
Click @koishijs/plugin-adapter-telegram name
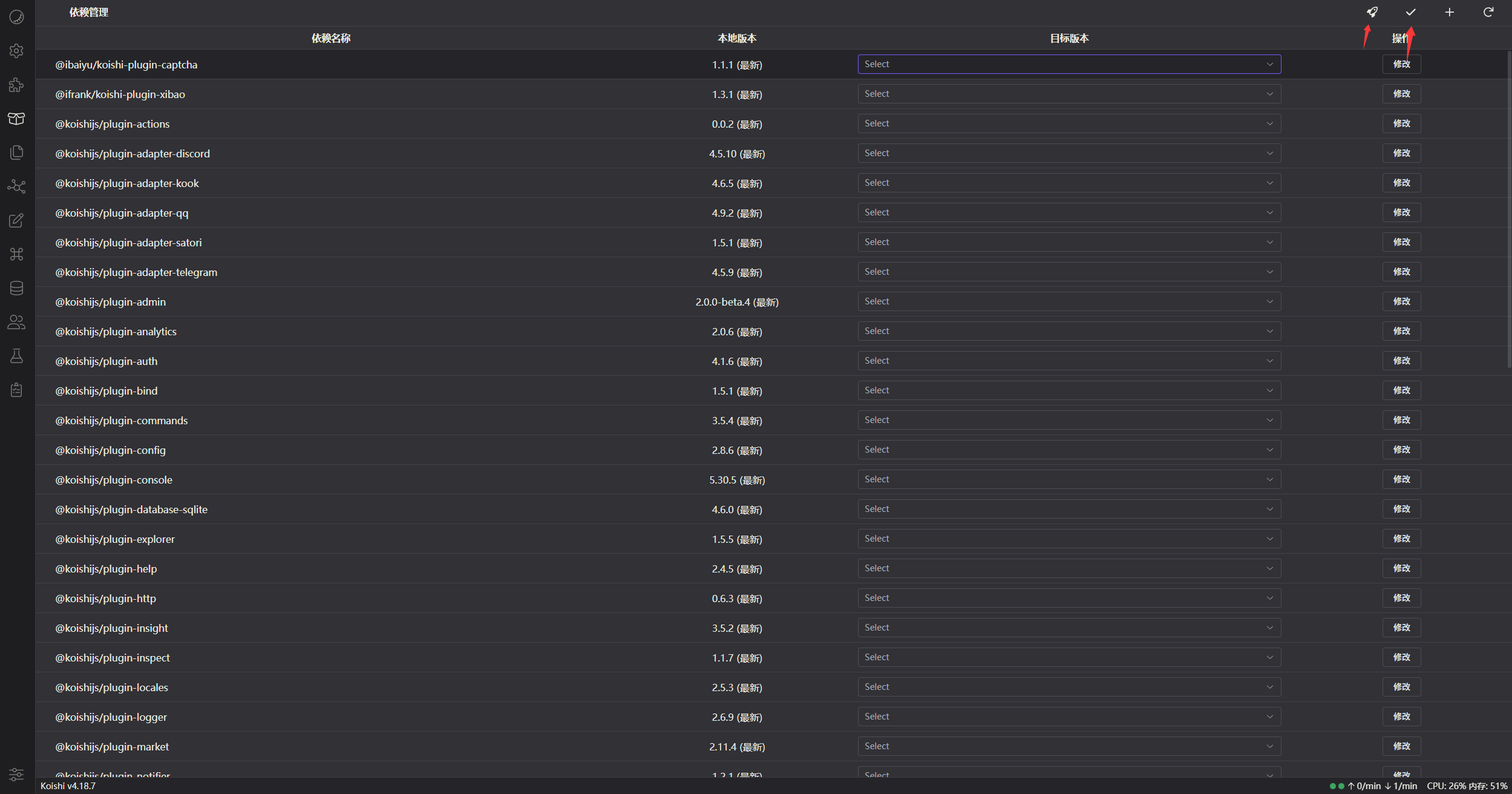[136, 272]
